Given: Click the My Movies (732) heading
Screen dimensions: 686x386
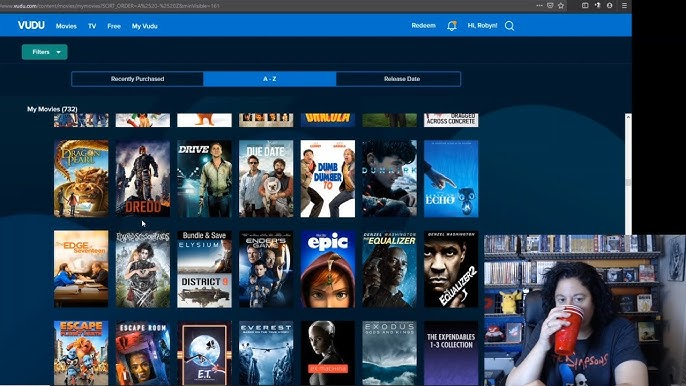Looking at the screenshot, I should [52, 109].
